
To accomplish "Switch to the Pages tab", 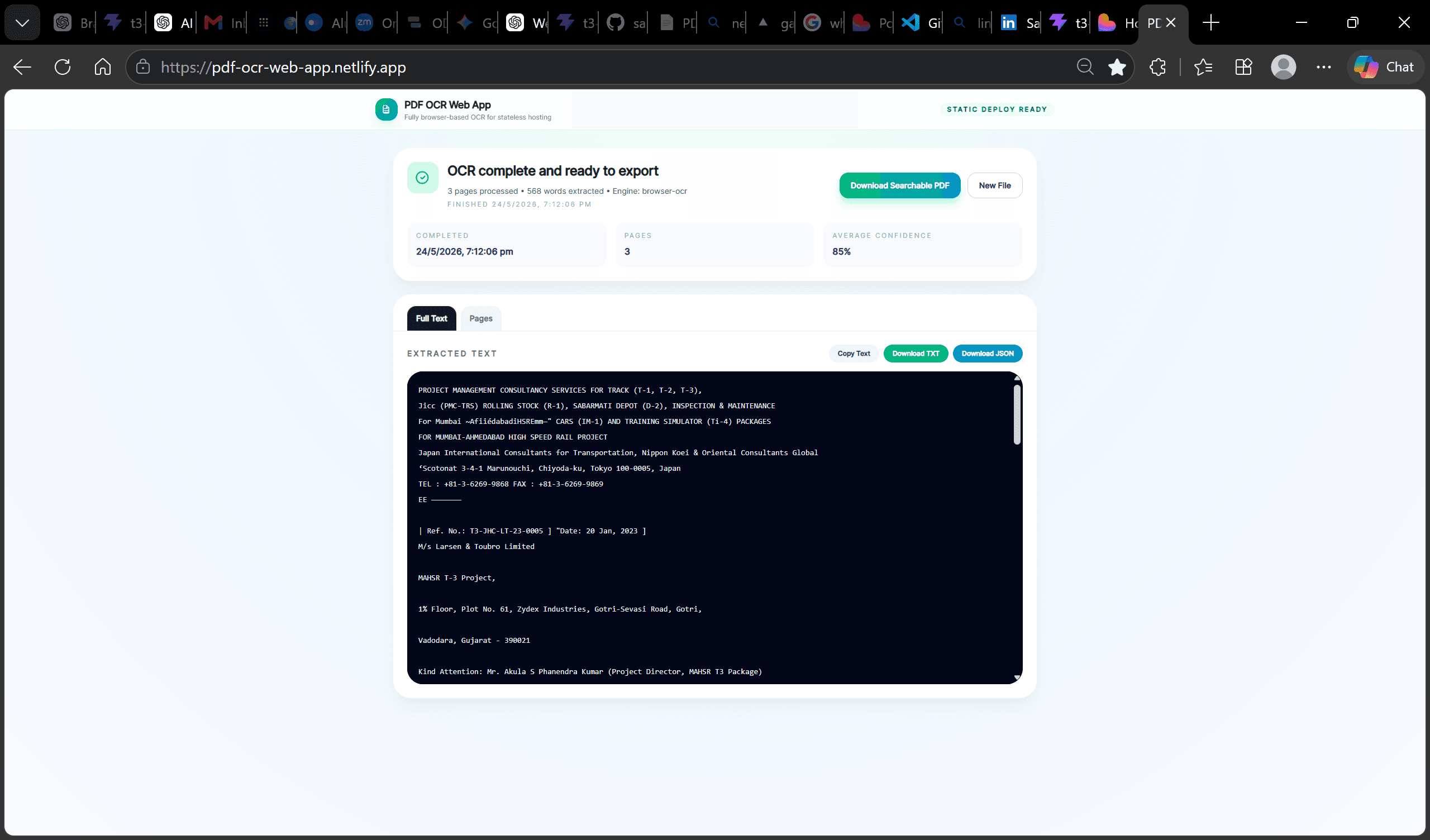I will (x=480, y=318).
